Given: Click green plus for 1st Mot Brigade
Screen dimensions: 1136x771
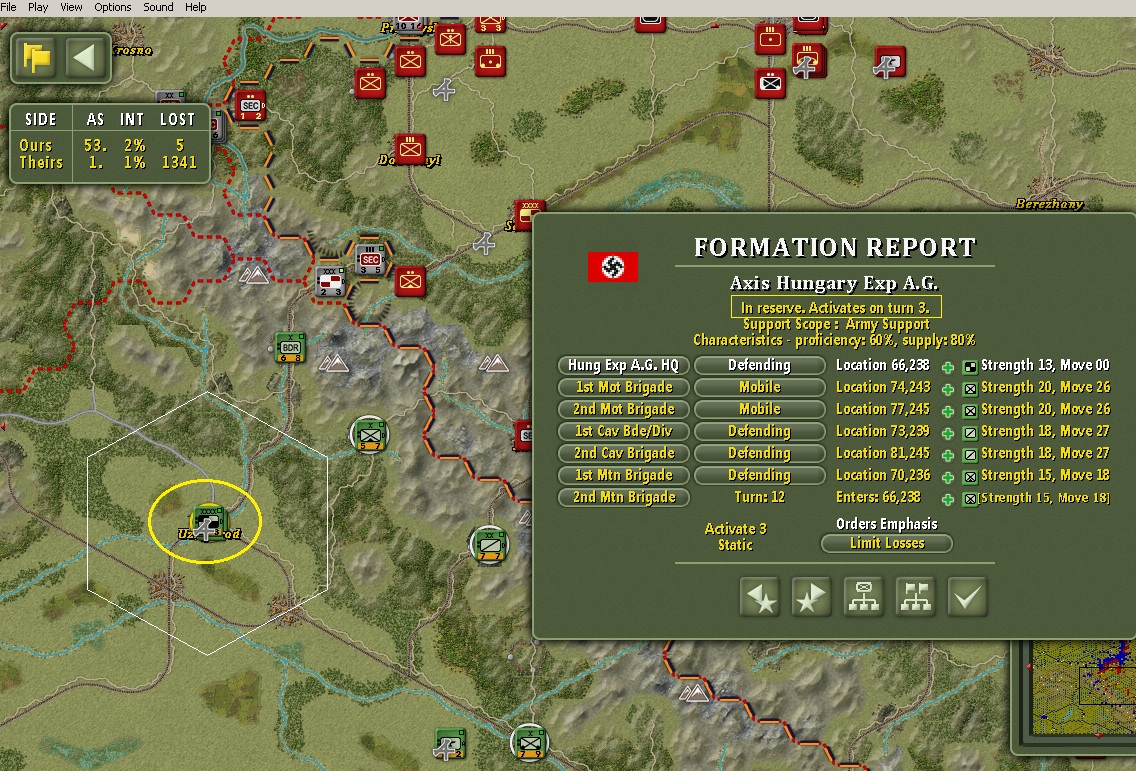Looking at the screenshot, I should point(948,389).
